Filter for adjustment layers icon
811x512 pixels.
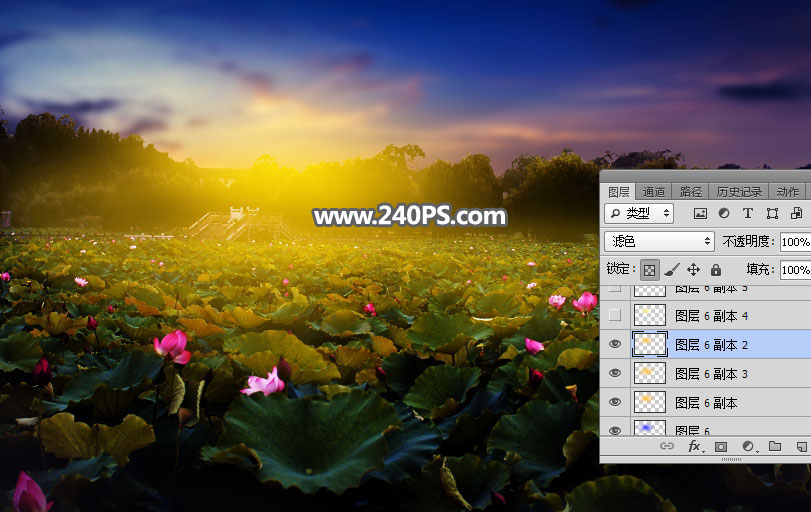click(724, 213)
